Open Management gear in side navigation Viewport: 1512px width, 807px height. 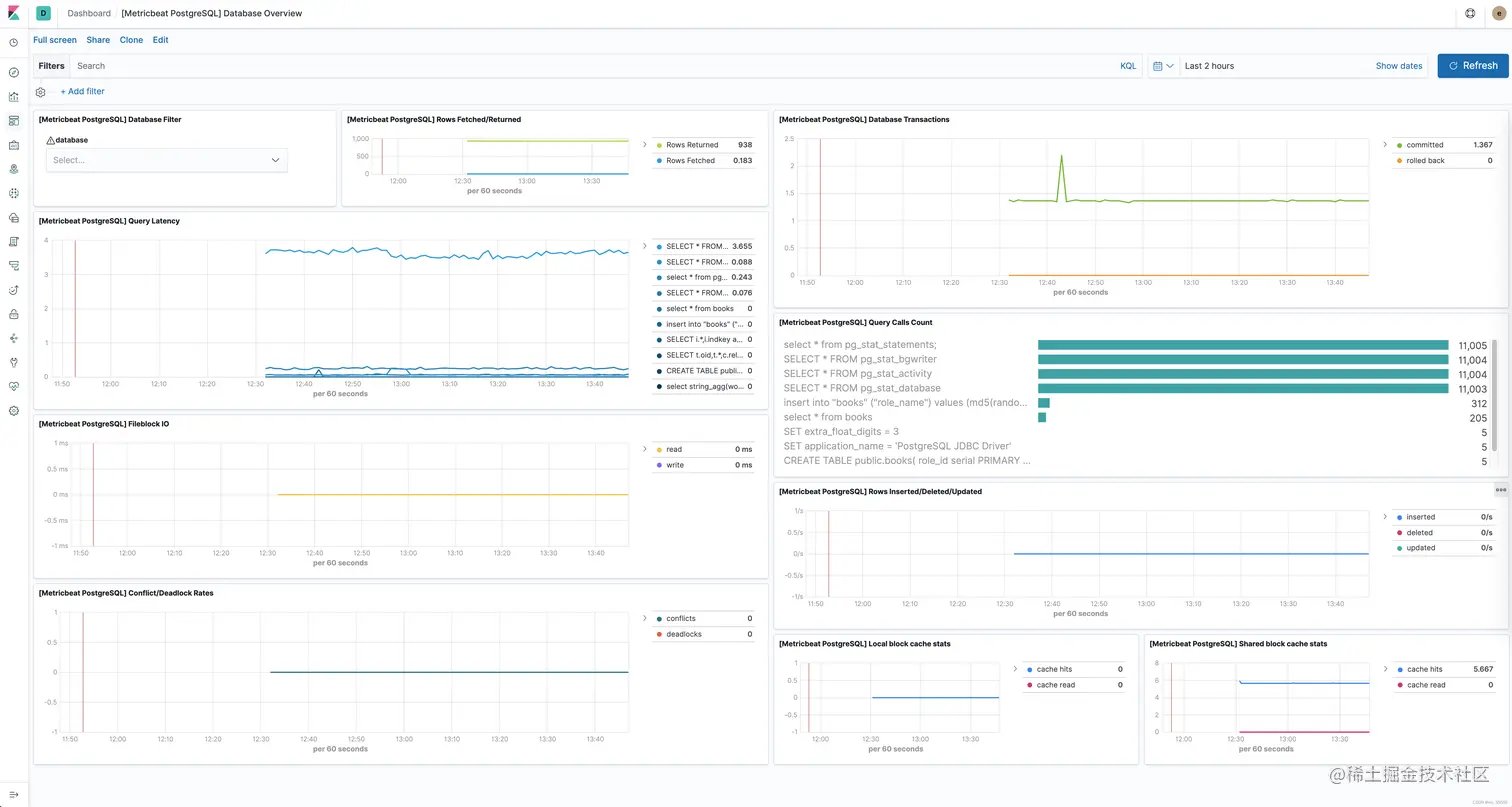14,410
